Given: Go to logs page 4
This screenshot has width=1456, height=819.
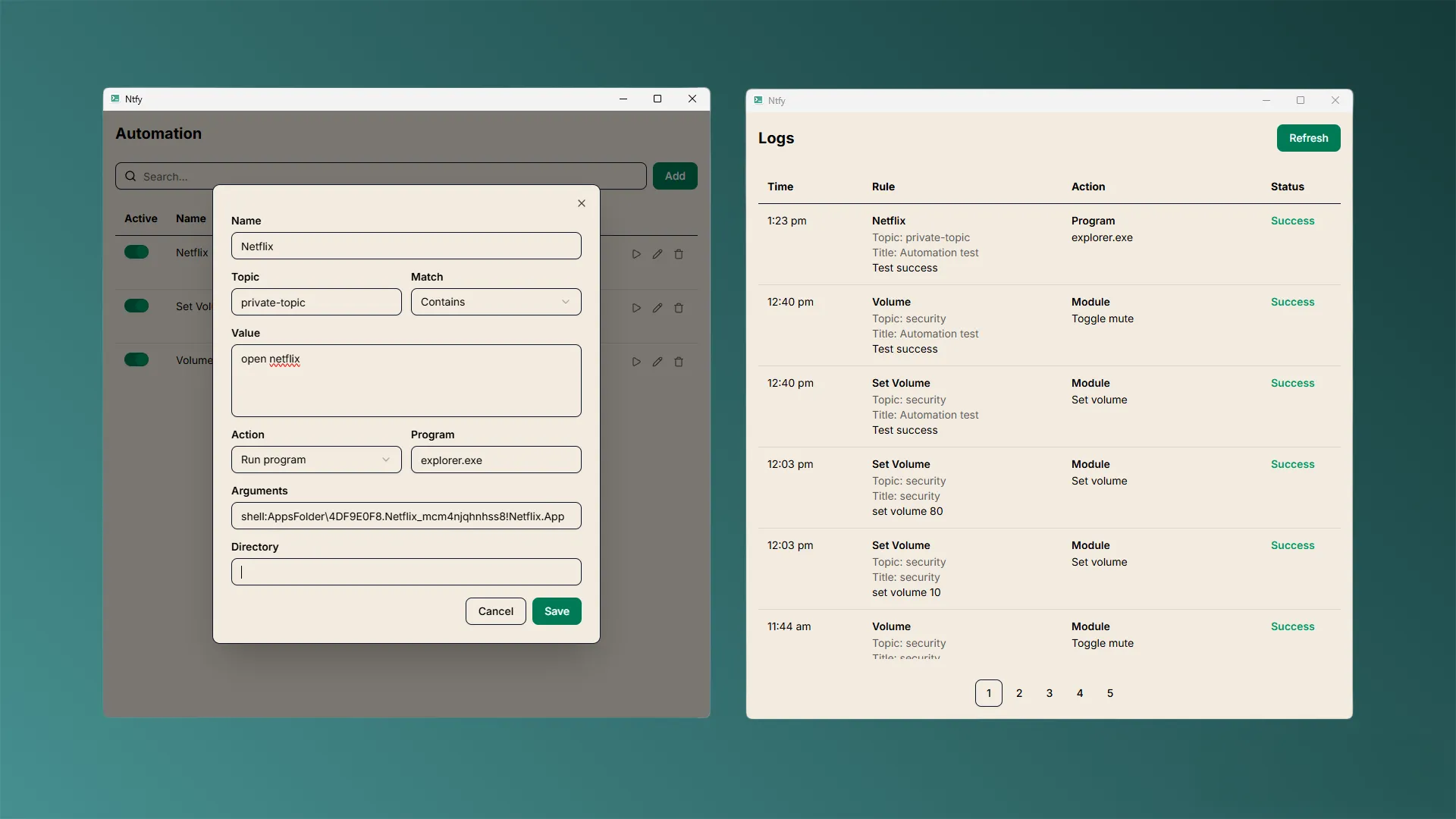Looking at the screenshot, I should click(1080, 693).
